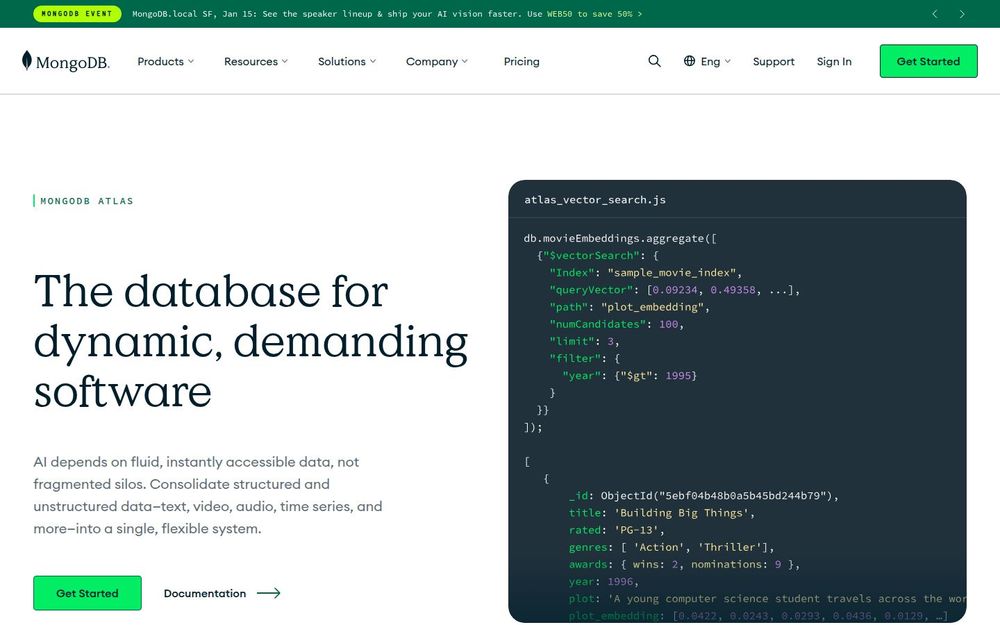Screen dimensions: 1000x625
Task: Open the Eng language dropdown
Action: pyautogui.click(x=708, y=61)
